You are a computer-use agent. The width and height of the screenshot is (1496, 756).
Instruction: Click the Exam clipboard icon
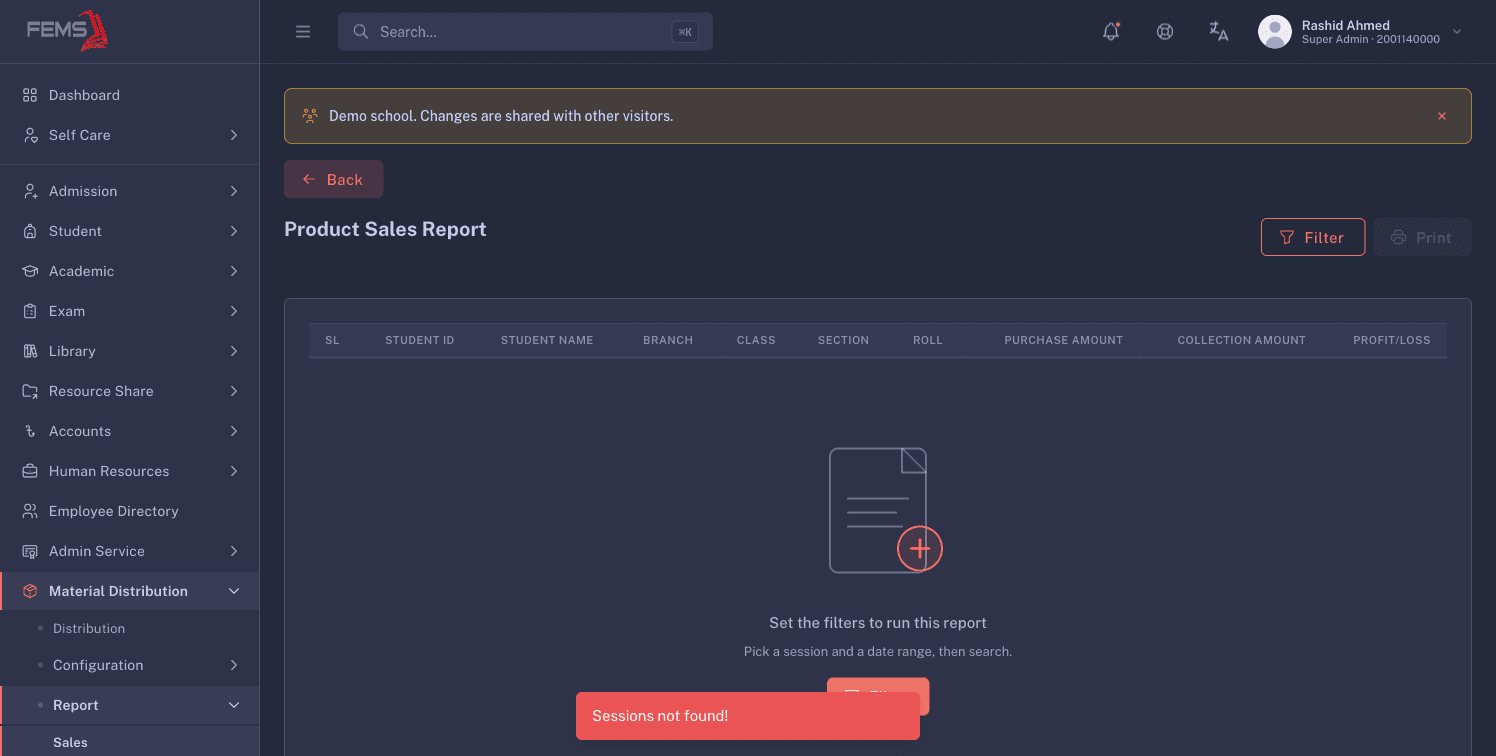coord(30,311)
